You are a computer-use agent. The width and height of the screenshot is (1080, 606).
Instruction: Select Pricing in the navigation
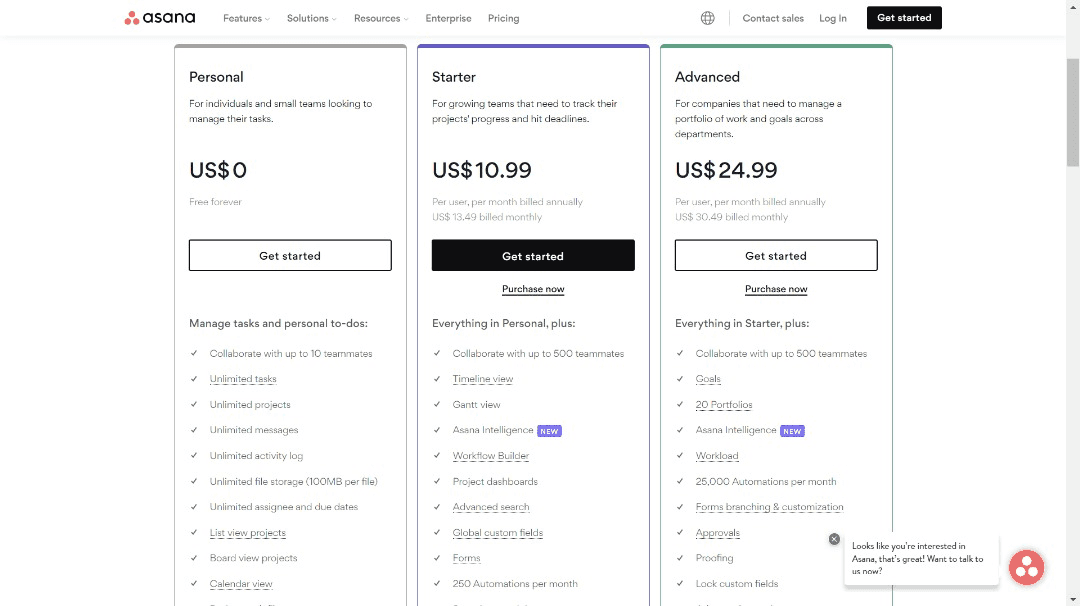pyautogui.click(x=503, y=18)
